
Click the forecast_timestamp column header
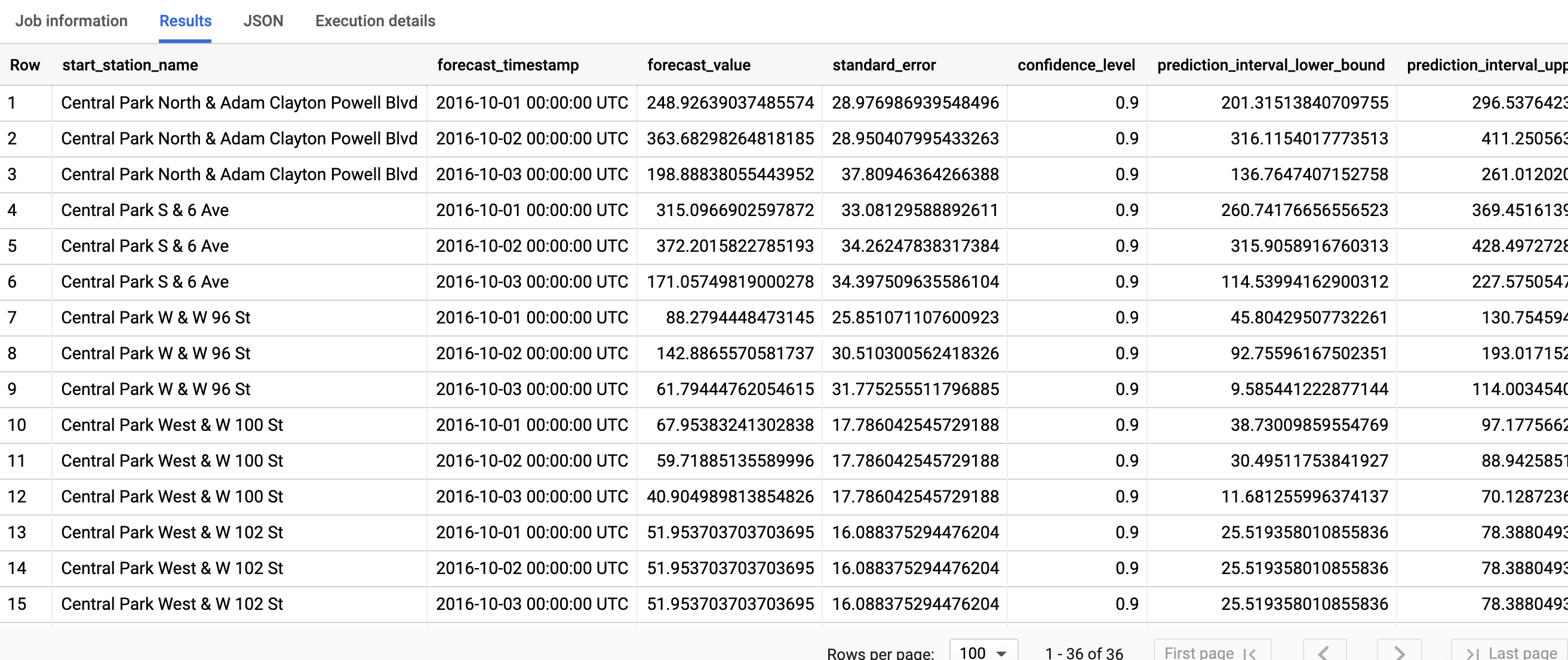[x=508, y=65]
